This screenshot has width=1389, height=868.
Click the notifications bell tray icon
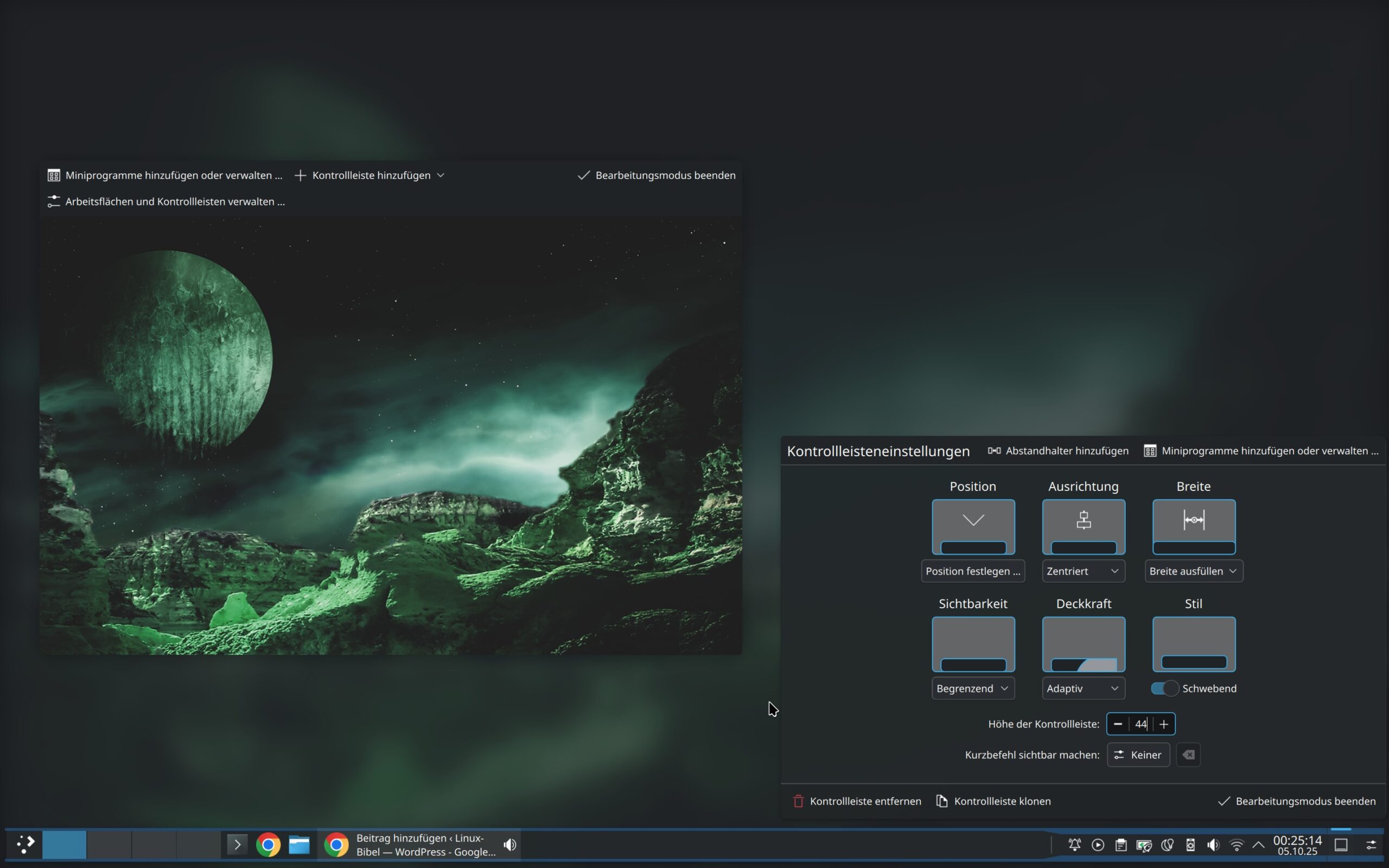[x=1074, y=845]
